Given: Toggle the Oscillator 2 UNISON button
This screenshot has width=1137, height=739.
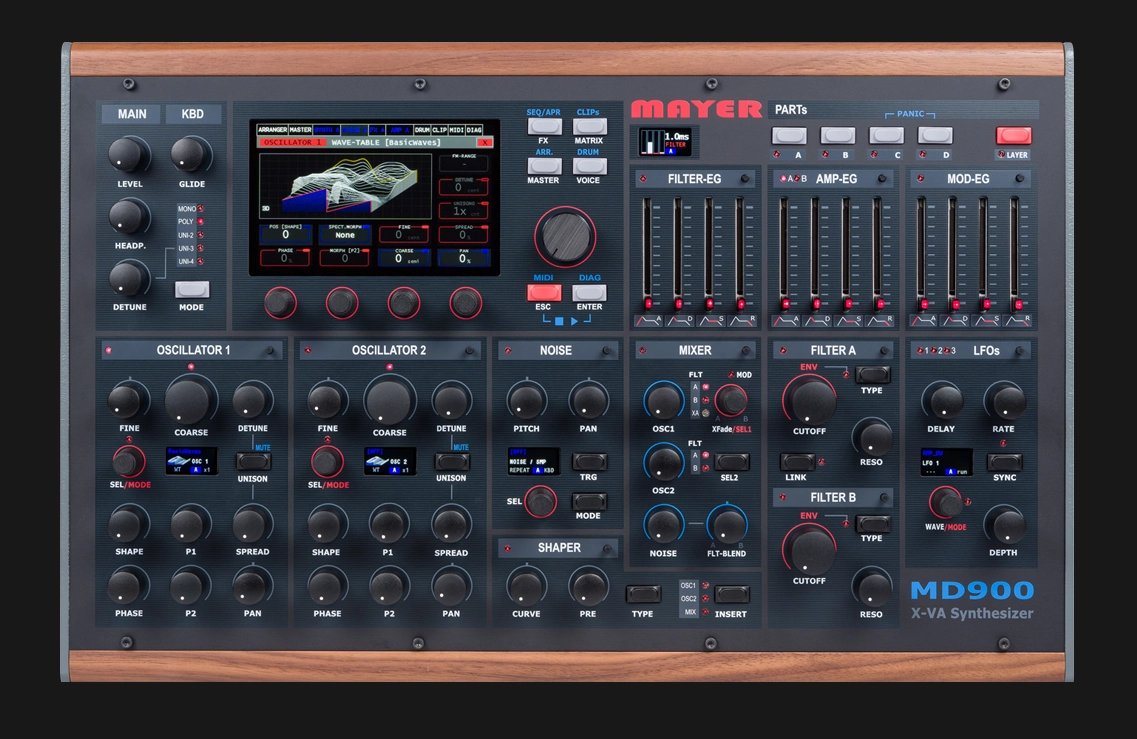Looking at the screenshot, I should coord(451,461).
